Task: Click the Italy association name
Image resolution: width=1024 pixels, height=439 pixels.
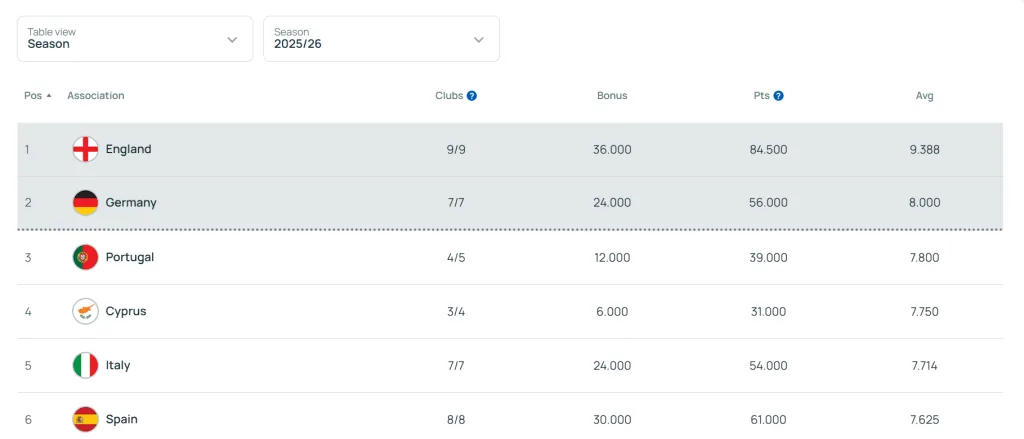Action: pyautogui.click(x=118, y=365)
